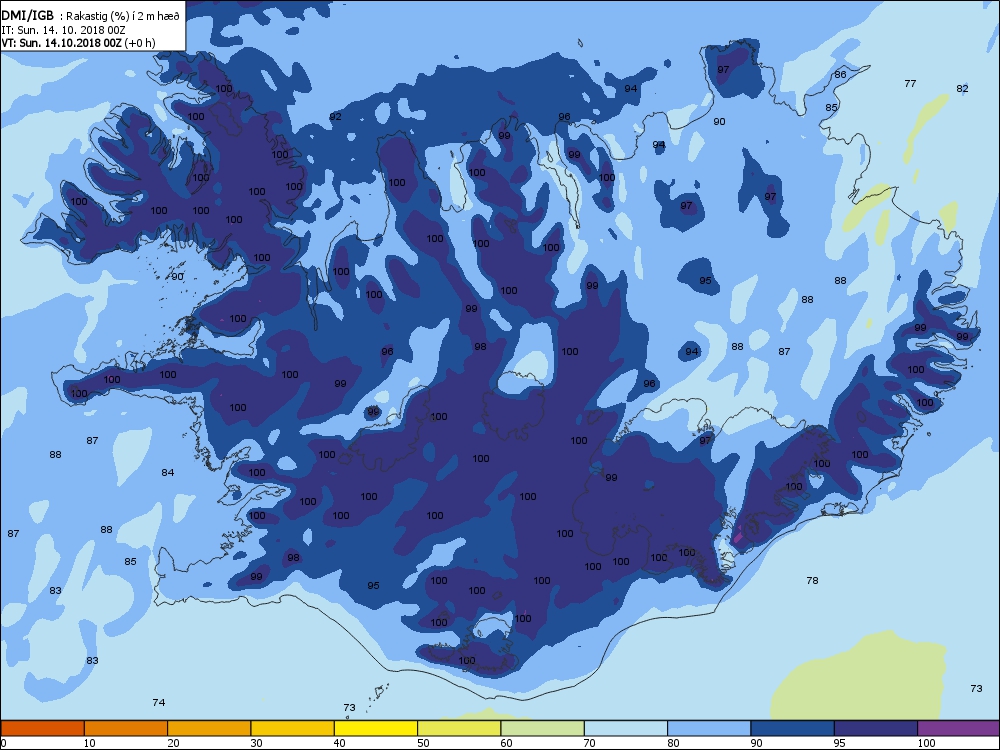
Task: Click the bright yellow 40–50 legend swatch
Action: [x=376, y=728]
